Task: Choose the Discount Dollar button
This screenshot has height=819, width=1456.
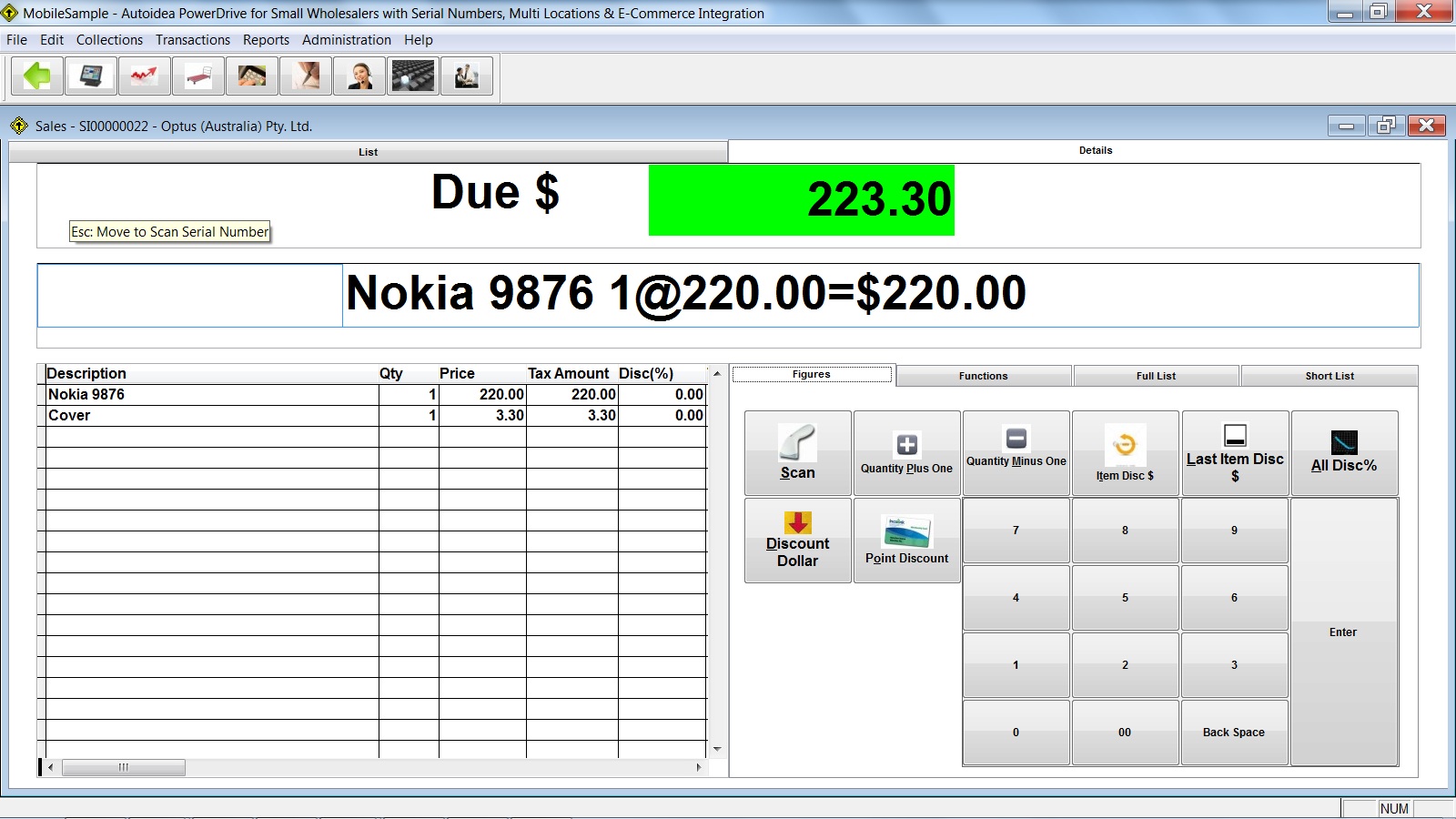Action: [x=797, y=541]
